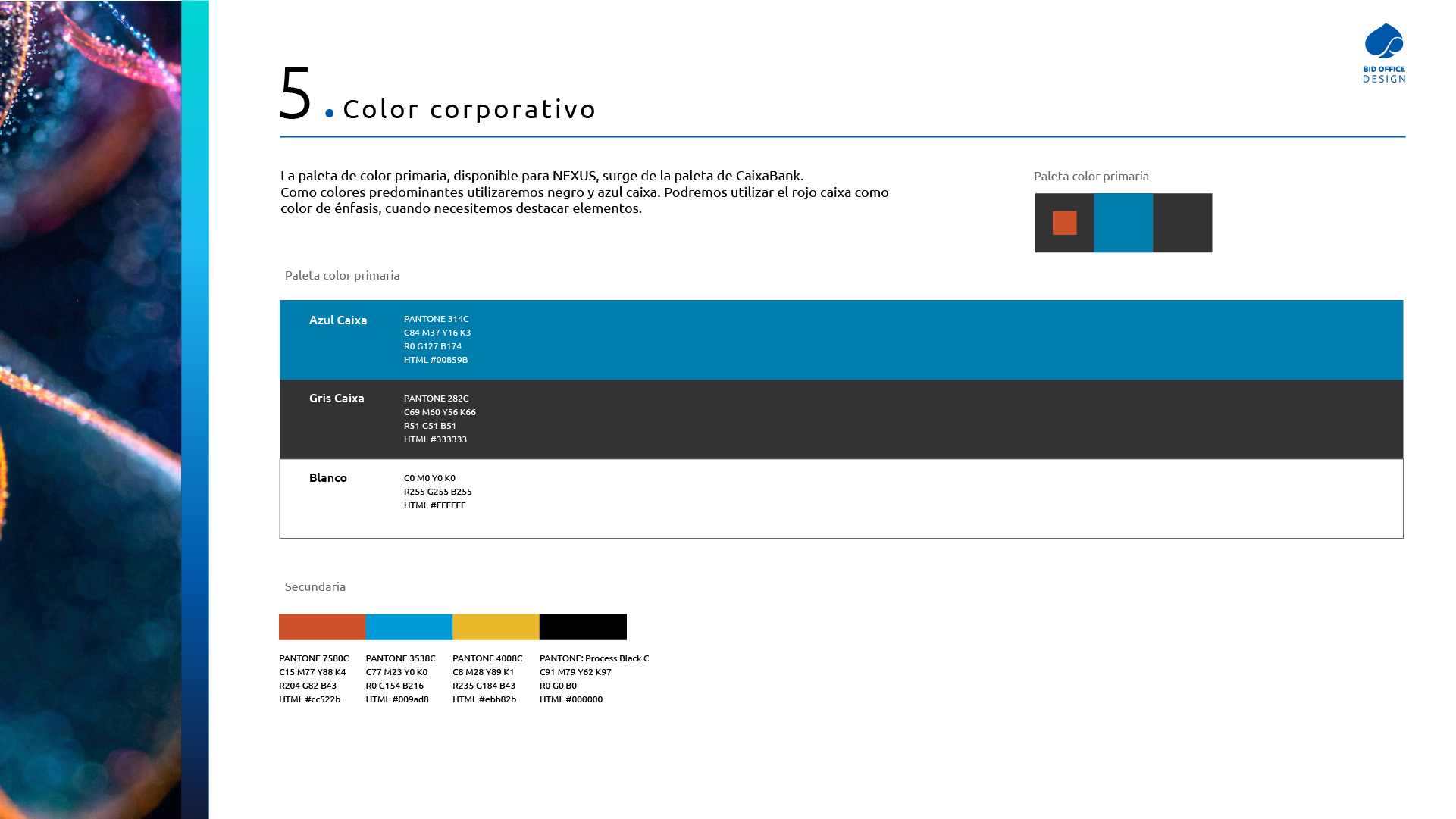Click the 'HTML #00859B' value
Screen dimensions: 1456x819
436,360
